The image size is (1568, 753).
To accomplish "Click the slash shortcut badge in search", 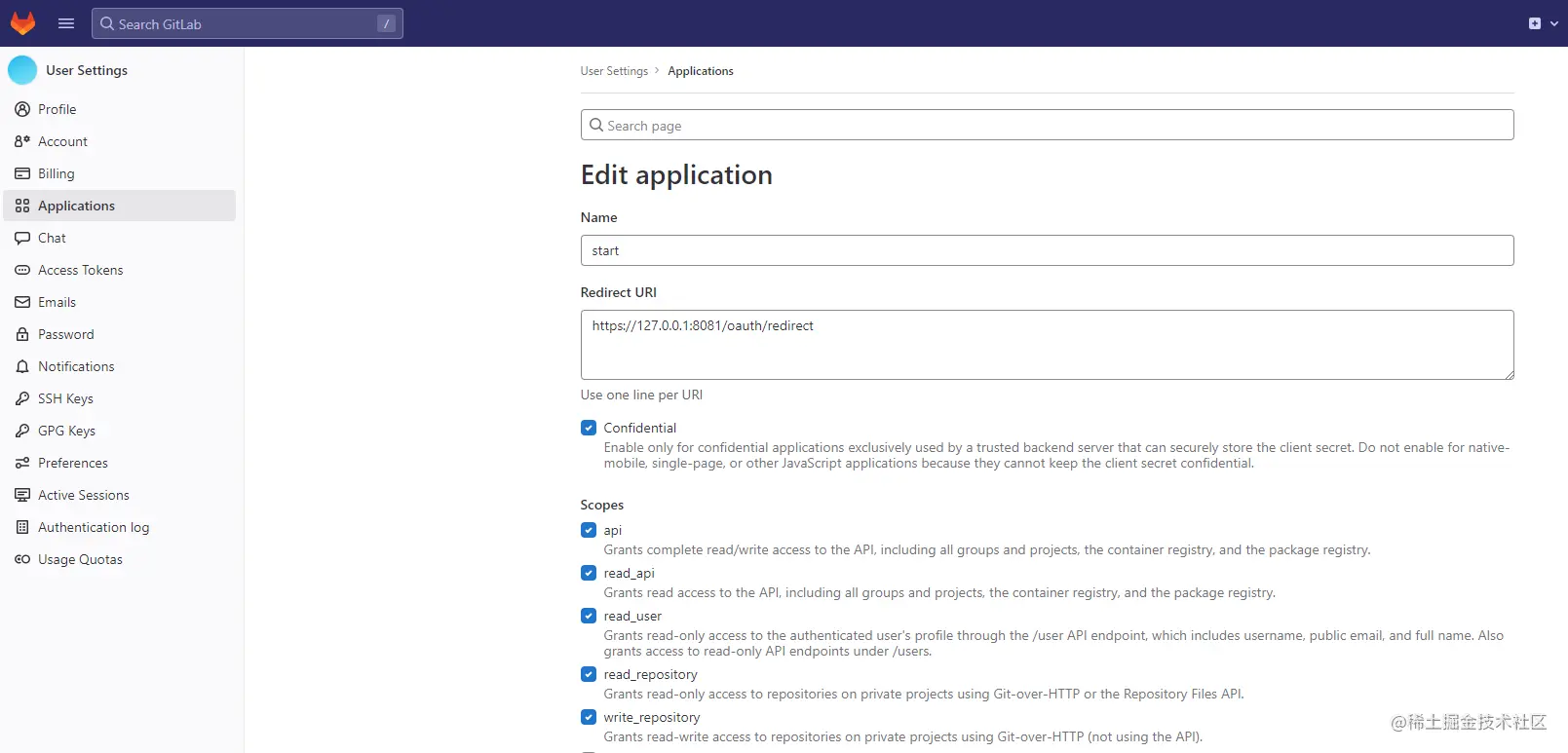I will click(x=386, y=23).
